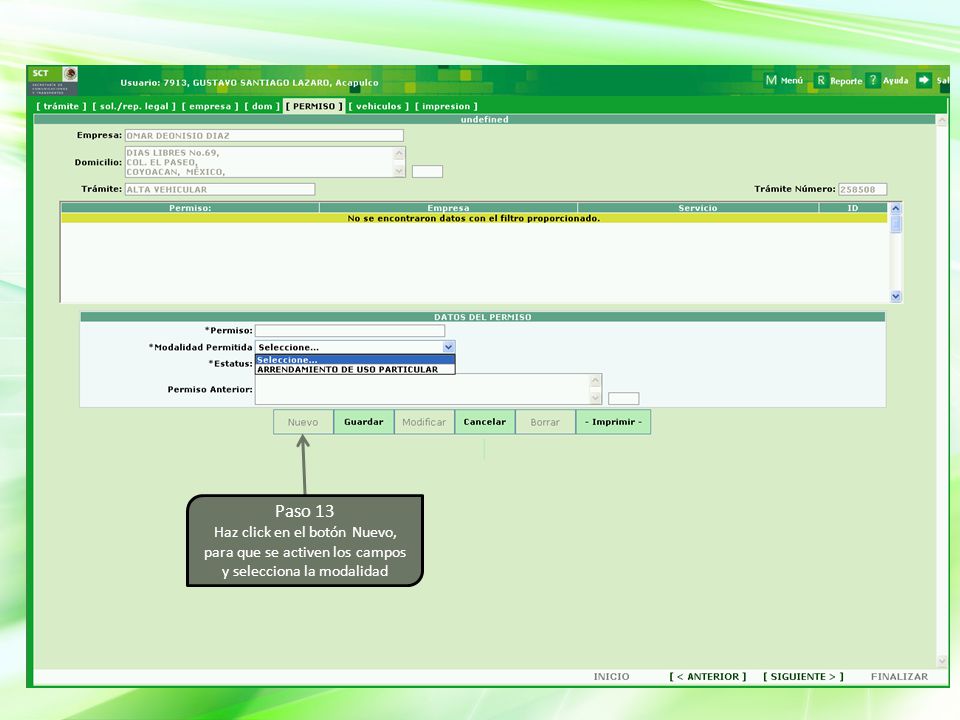
Task: Switch to the sol./rep. legal tab
Action: tap(134, 106)
